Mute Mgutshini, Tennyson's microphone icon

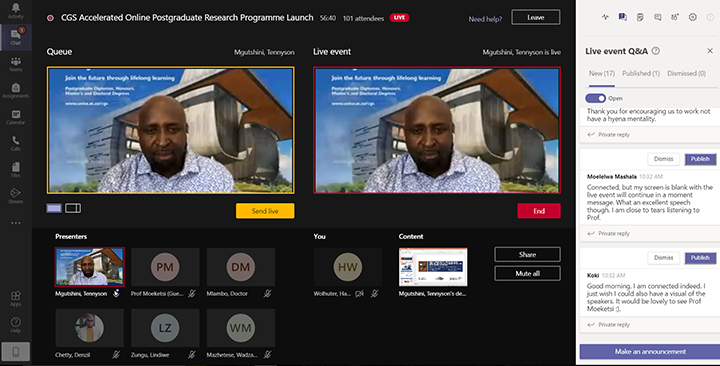point(117,293)
